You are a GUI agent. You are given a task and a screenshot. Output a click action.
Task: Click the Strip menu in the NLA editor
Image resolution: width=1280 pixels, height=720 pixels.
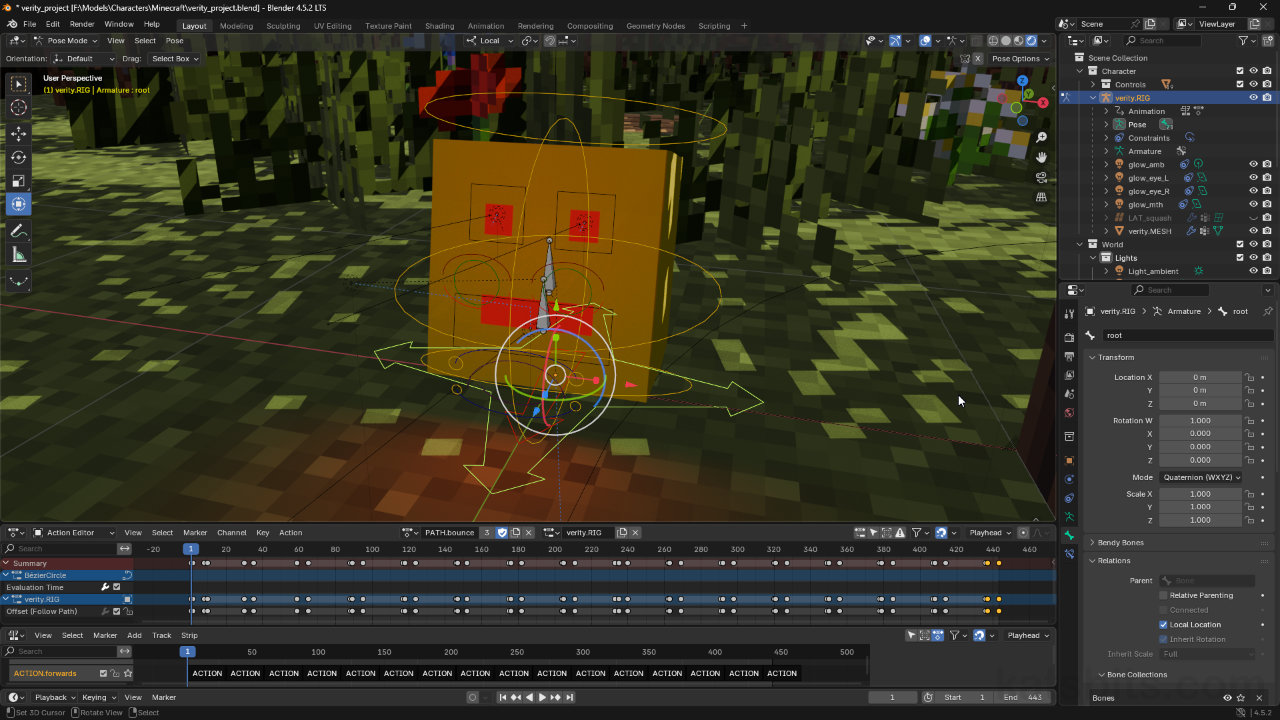click(189, 635)
